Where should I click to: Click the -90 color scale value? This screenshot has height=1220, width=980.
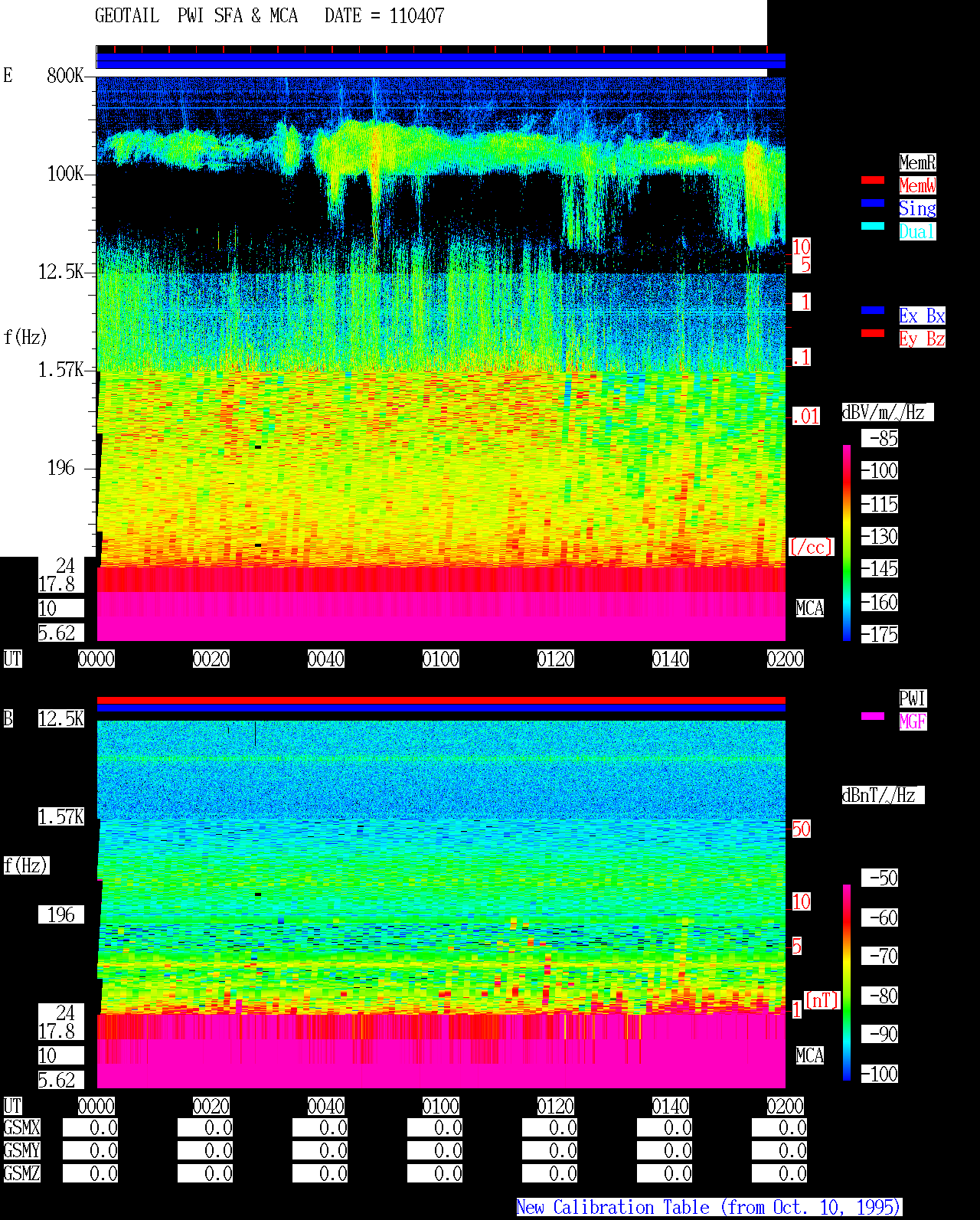point(880,1034)
